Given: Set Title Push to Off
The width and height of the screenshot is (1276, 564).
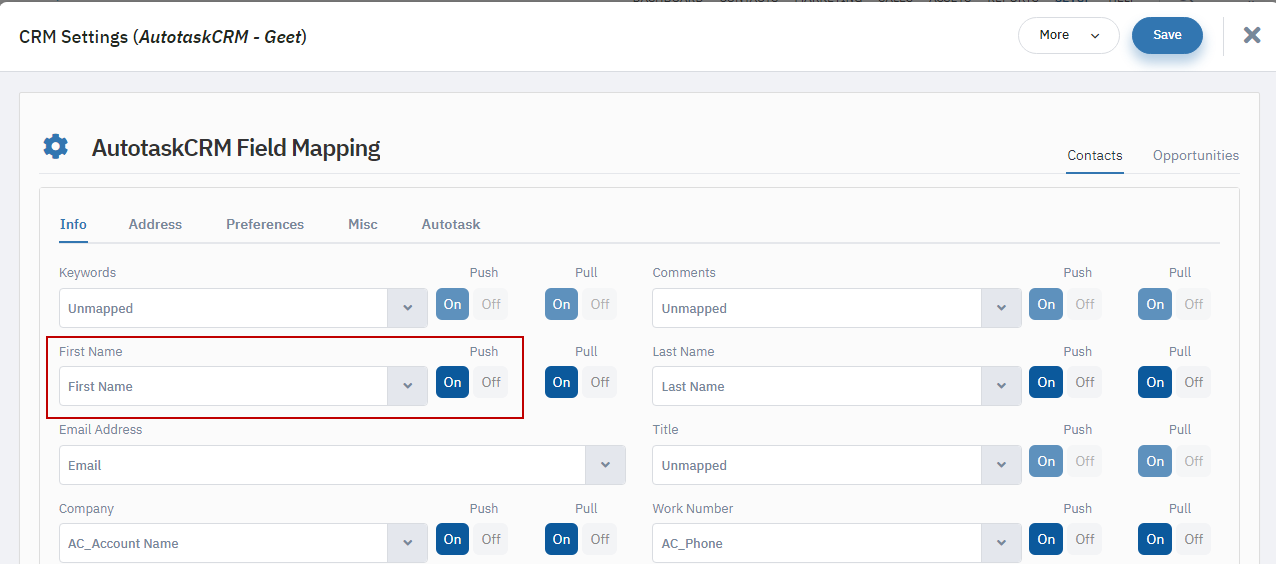Looking at the screenshot, I should click(1085, 461).
